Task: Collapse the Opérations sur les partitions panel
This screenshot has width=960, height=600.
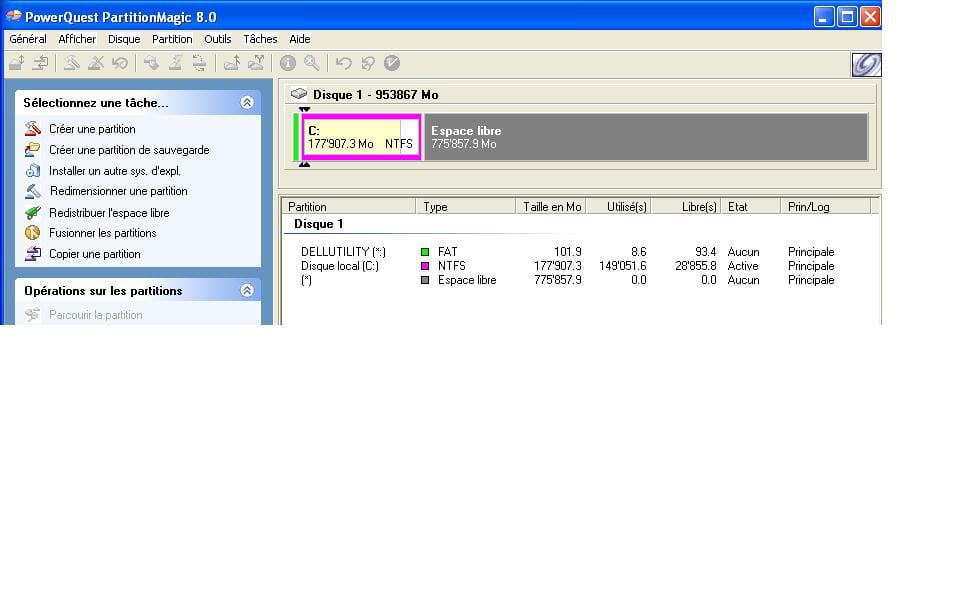Action: pos(247,290)
